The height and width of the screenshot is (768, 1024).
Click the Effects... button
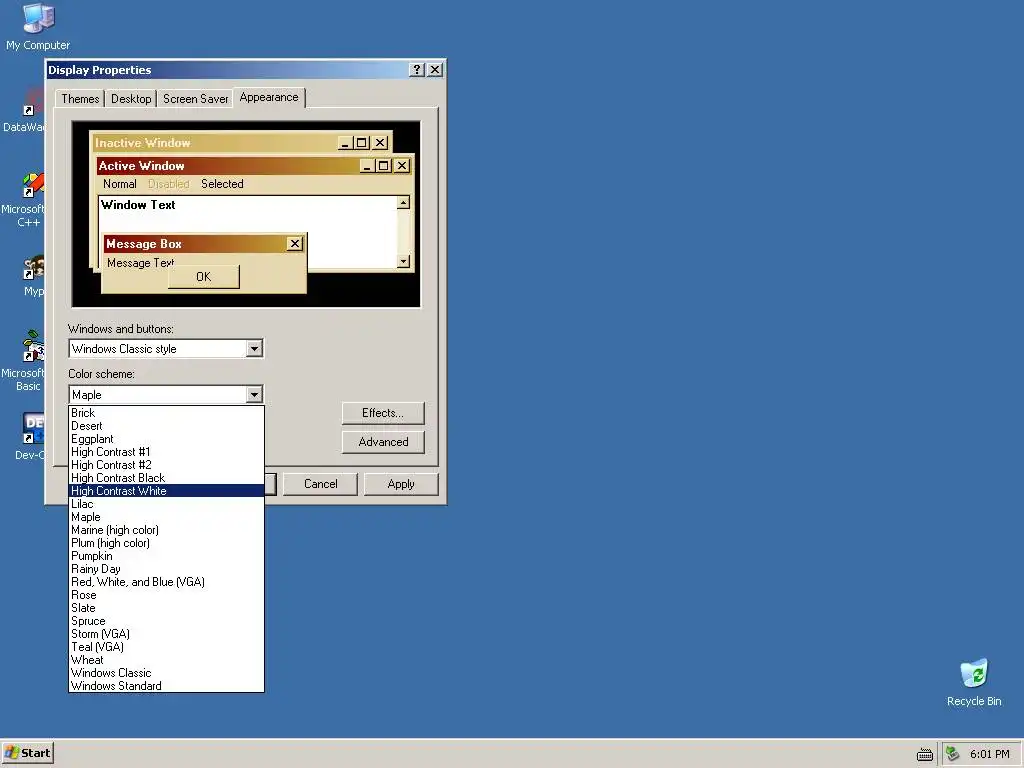click(383, 413)
